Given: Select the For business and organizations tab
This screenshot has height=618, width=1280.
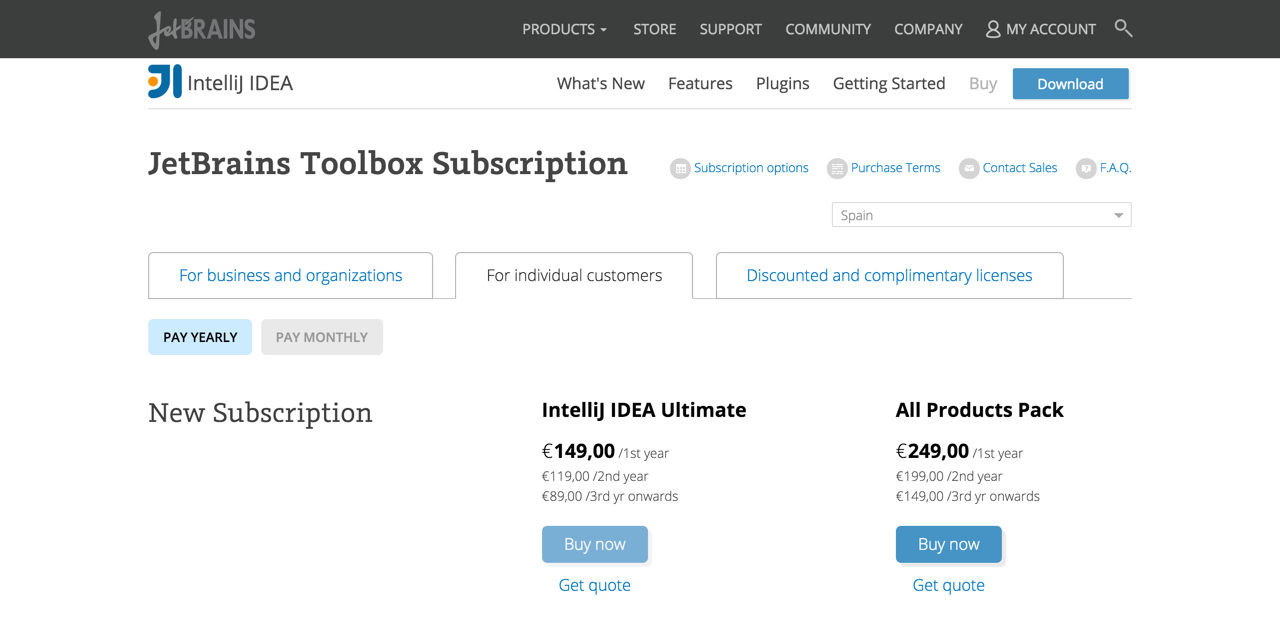Looking at the screenshot, I should click(290, 275).
